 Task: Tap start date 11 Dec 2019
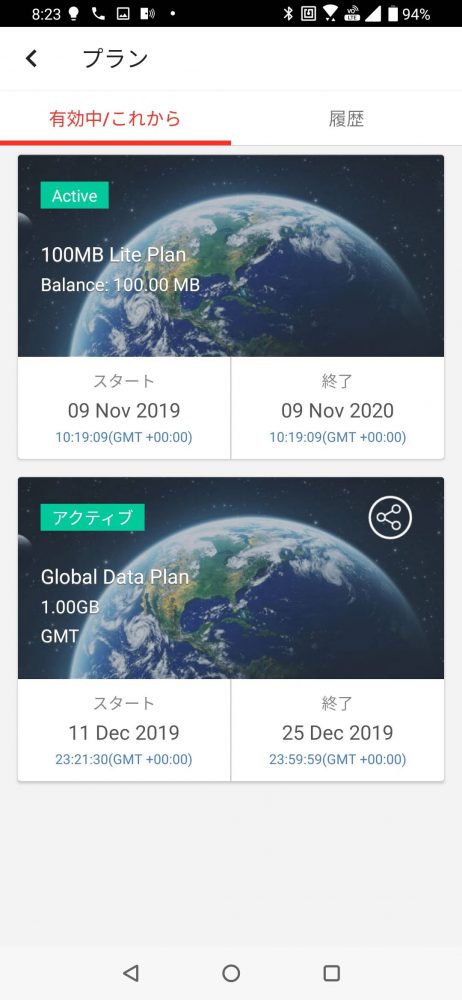124,732
